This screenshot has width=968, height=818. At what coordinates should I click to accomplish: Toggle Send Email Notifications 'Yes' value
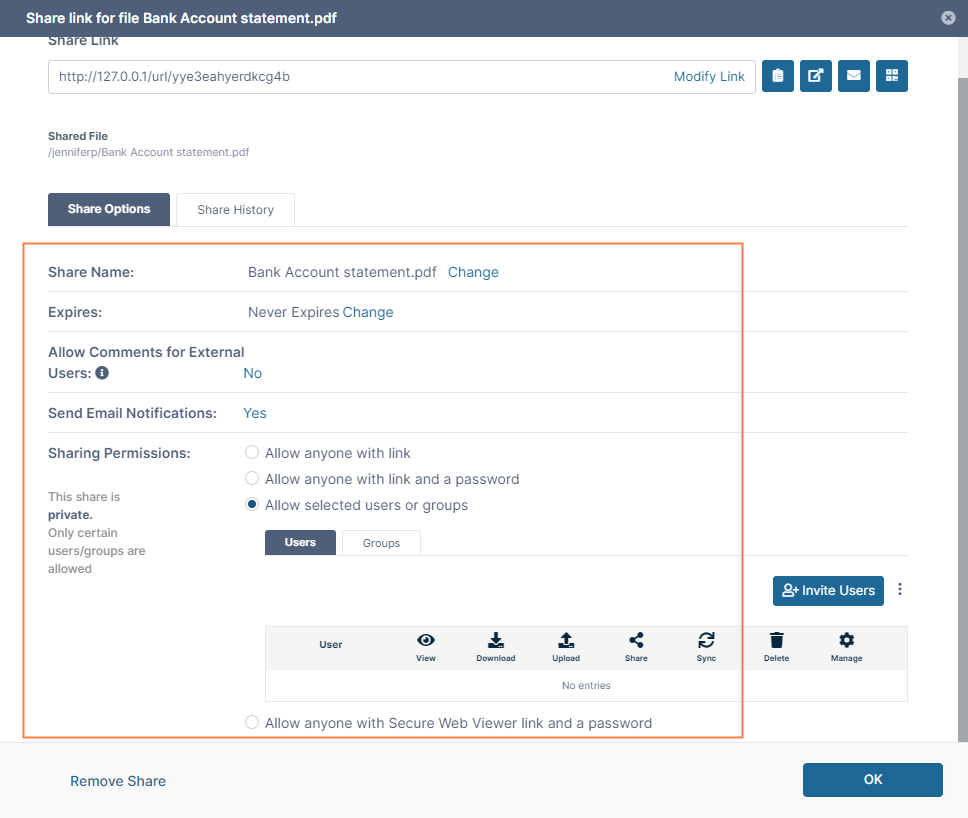(255, 413)
